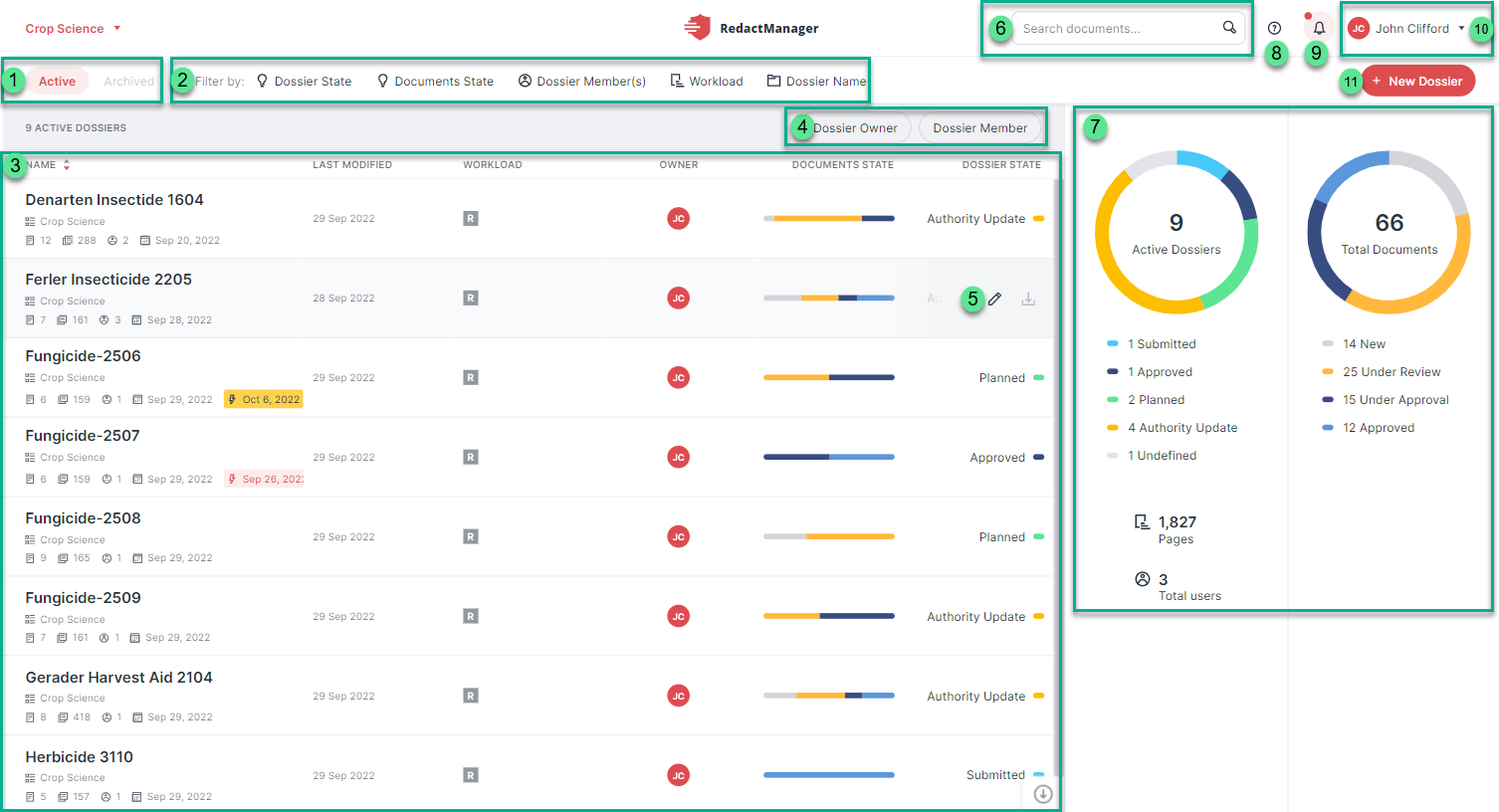Screen dimensions: 1499x812
Task: Download the Ferler Insecticide 2205 dossier
Action: click(x=1028, y=299)
